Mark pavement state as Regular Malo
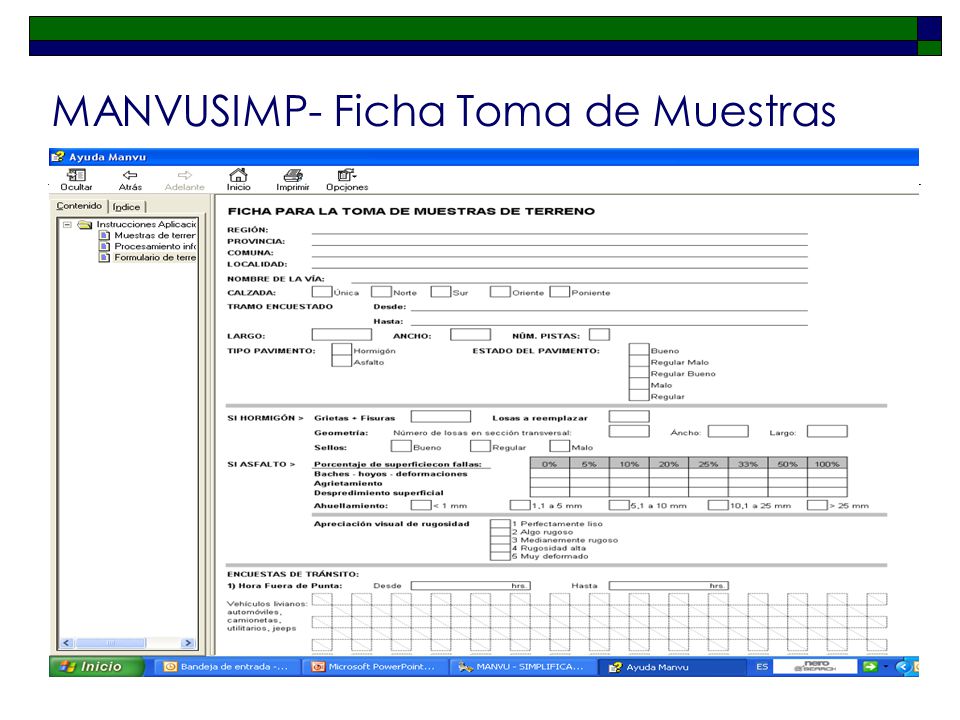Screen dimensions: 960x720 point(639,361)
